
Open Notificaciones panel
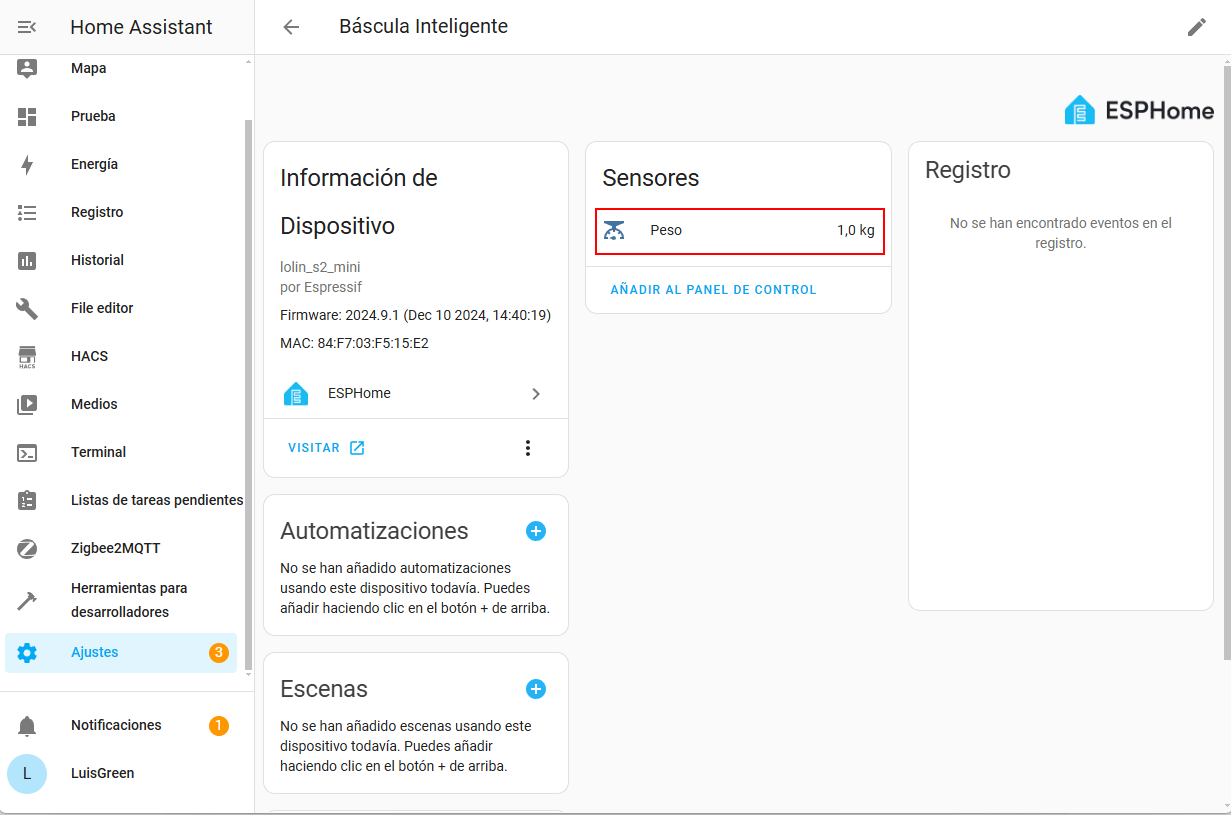tap(116, 725)
